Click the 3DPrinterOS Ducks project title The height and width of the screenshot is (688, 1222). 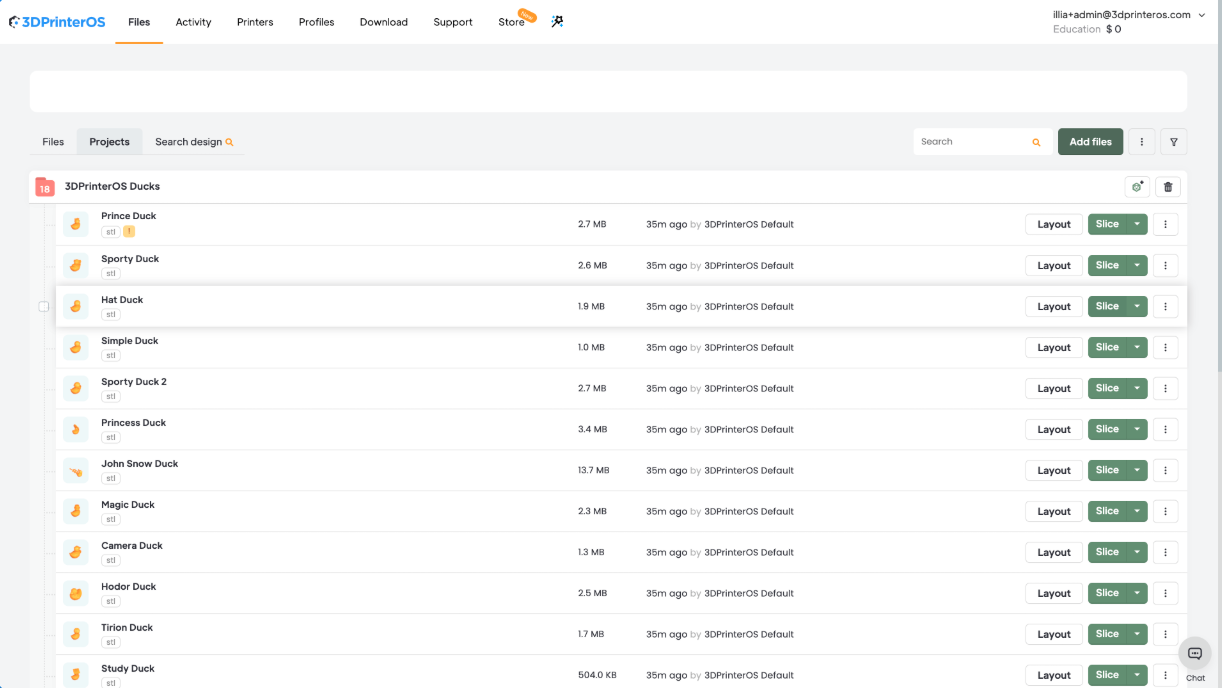point(112,186)
